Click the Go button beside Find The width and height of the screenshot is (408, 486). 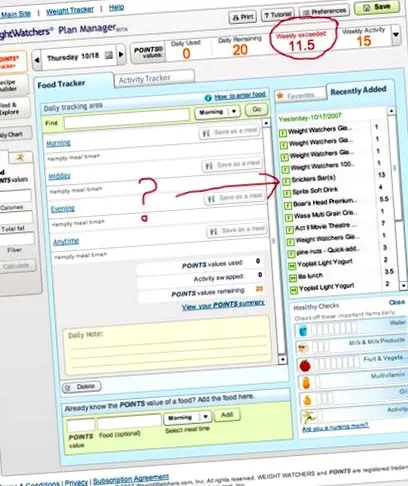coord(256,110)
